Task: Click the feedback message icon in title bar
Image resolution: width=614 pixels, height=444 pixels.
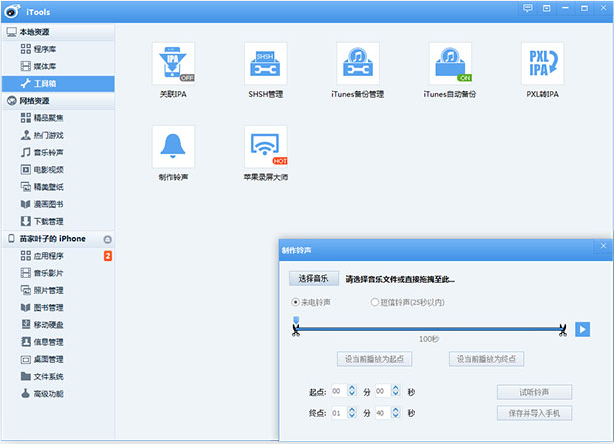Action: tap(527, 8)
